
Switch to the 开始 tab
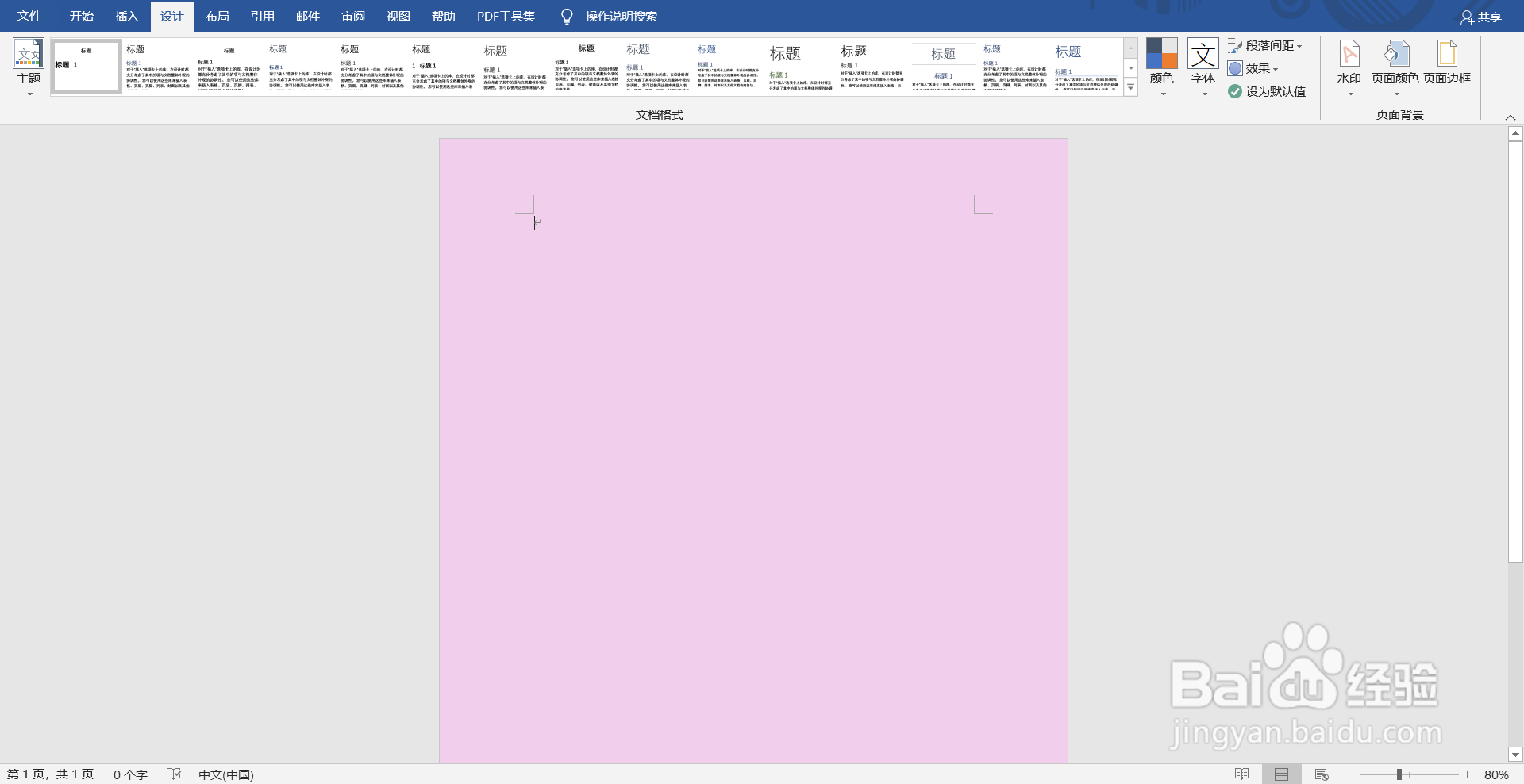click(81, 16)
